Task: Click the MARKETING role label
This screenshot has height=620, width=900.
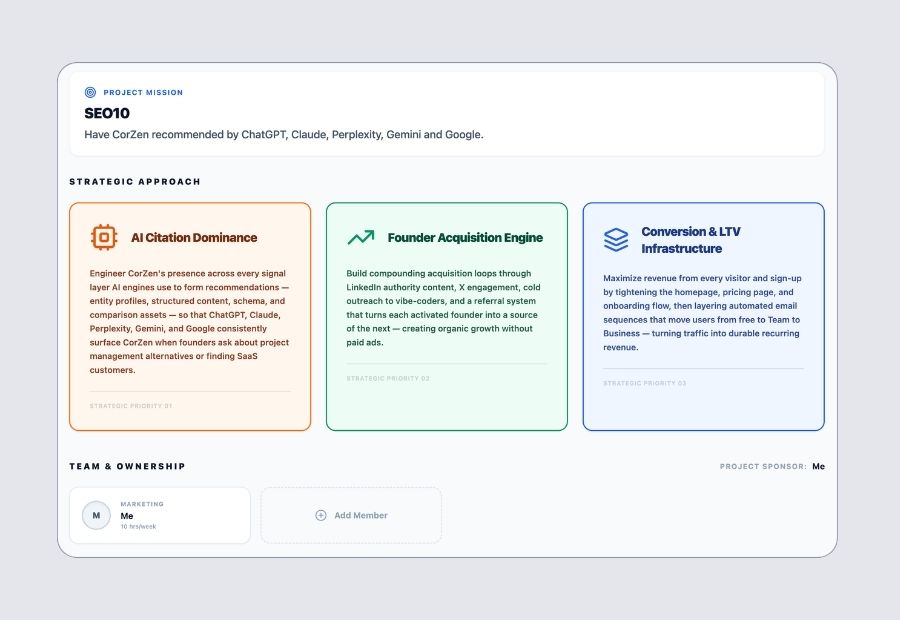Action: (142, 504)
